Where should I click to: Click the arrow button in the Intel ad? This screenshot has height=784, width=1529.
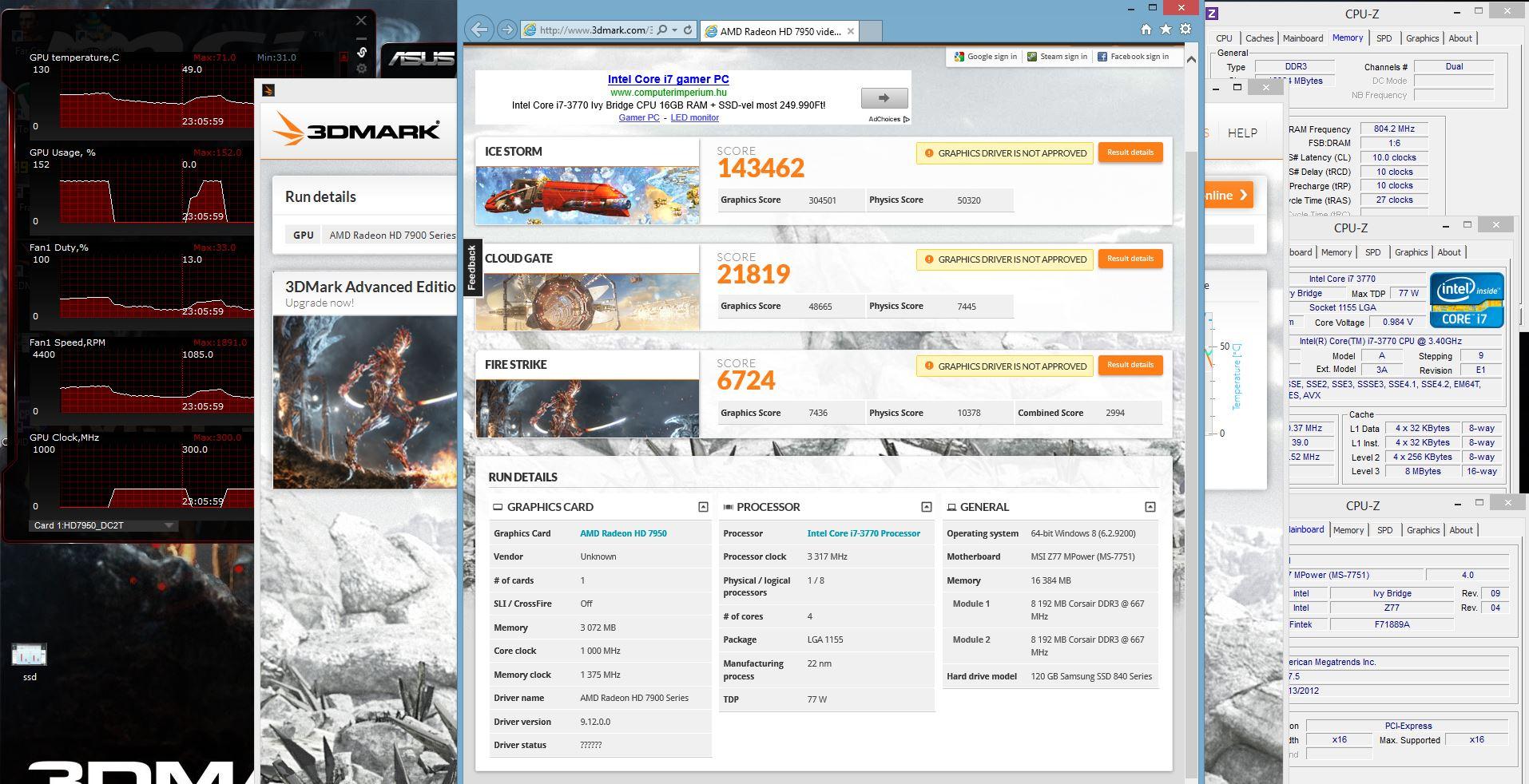pos(884,98)
